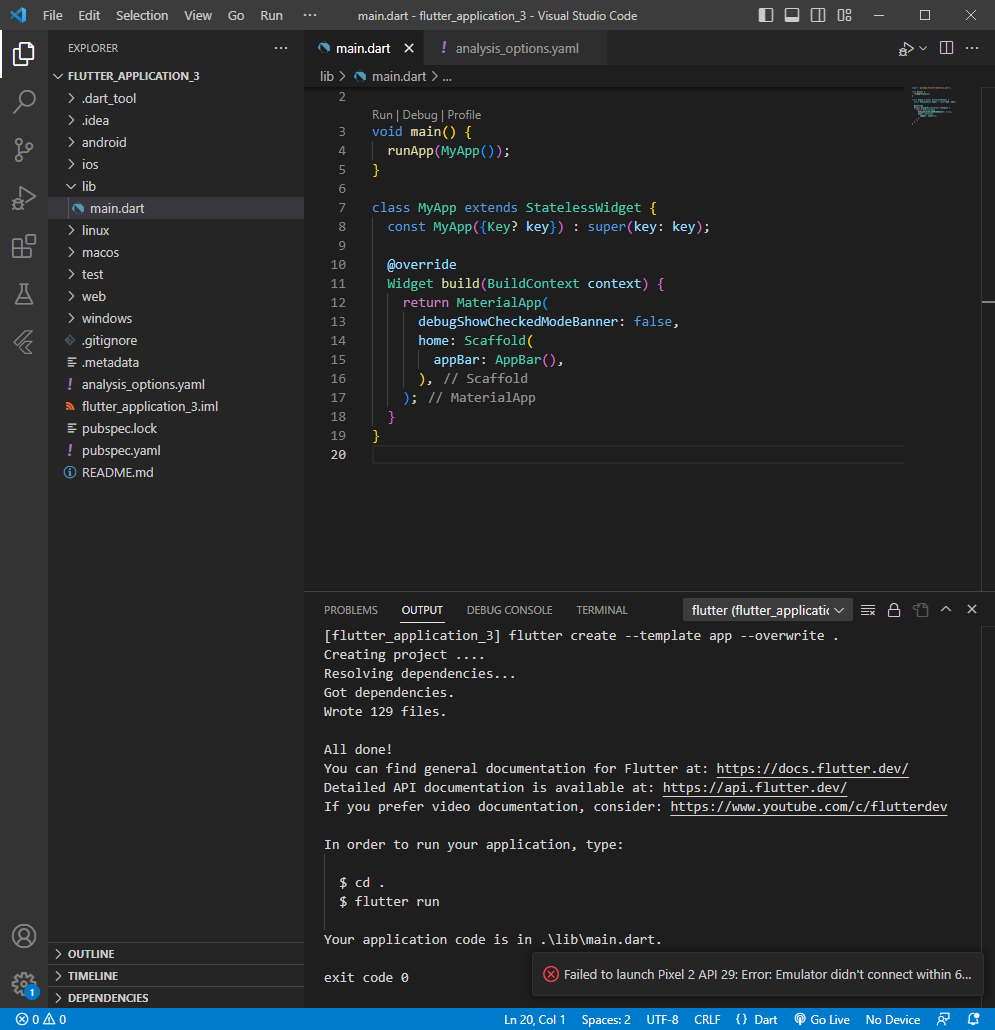Screen dimensions: 995x1030
Task: Open the File menu
Action: tap(53, 15)
